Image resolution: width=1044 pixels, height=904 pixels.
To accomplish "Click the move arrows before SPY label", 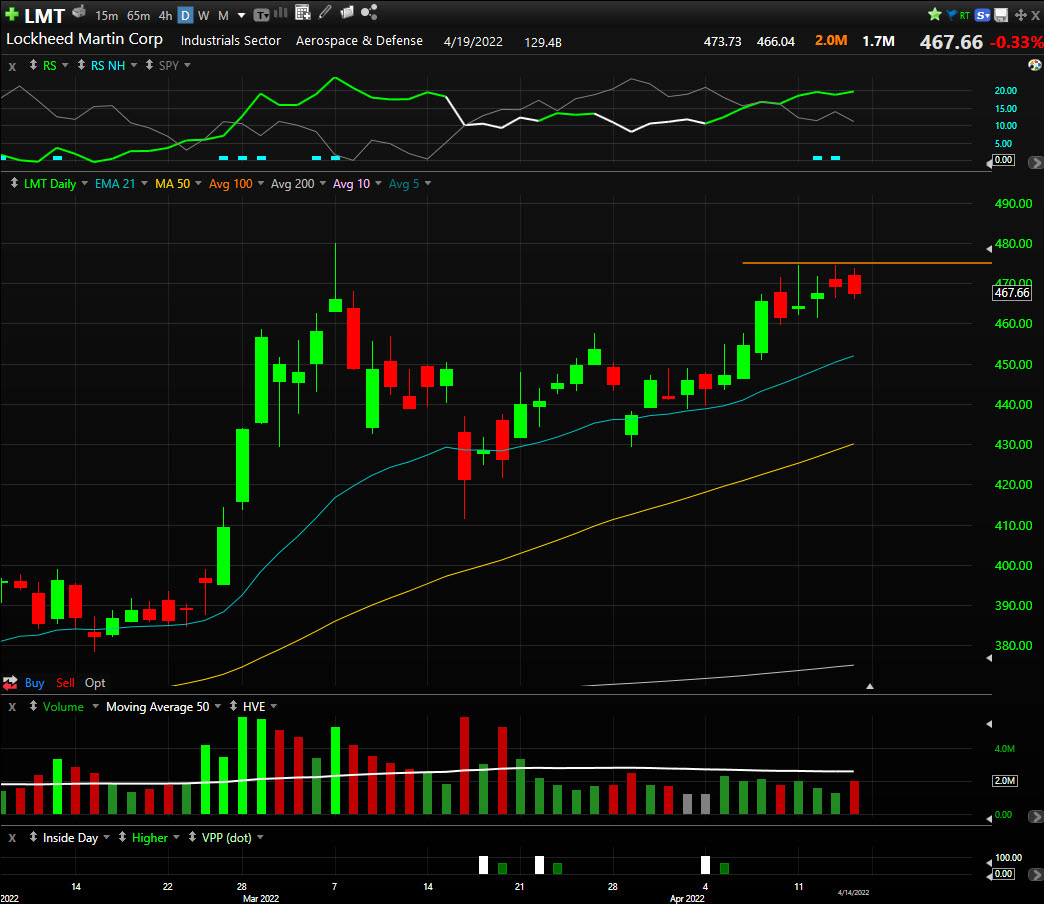I will coord(149,65).
